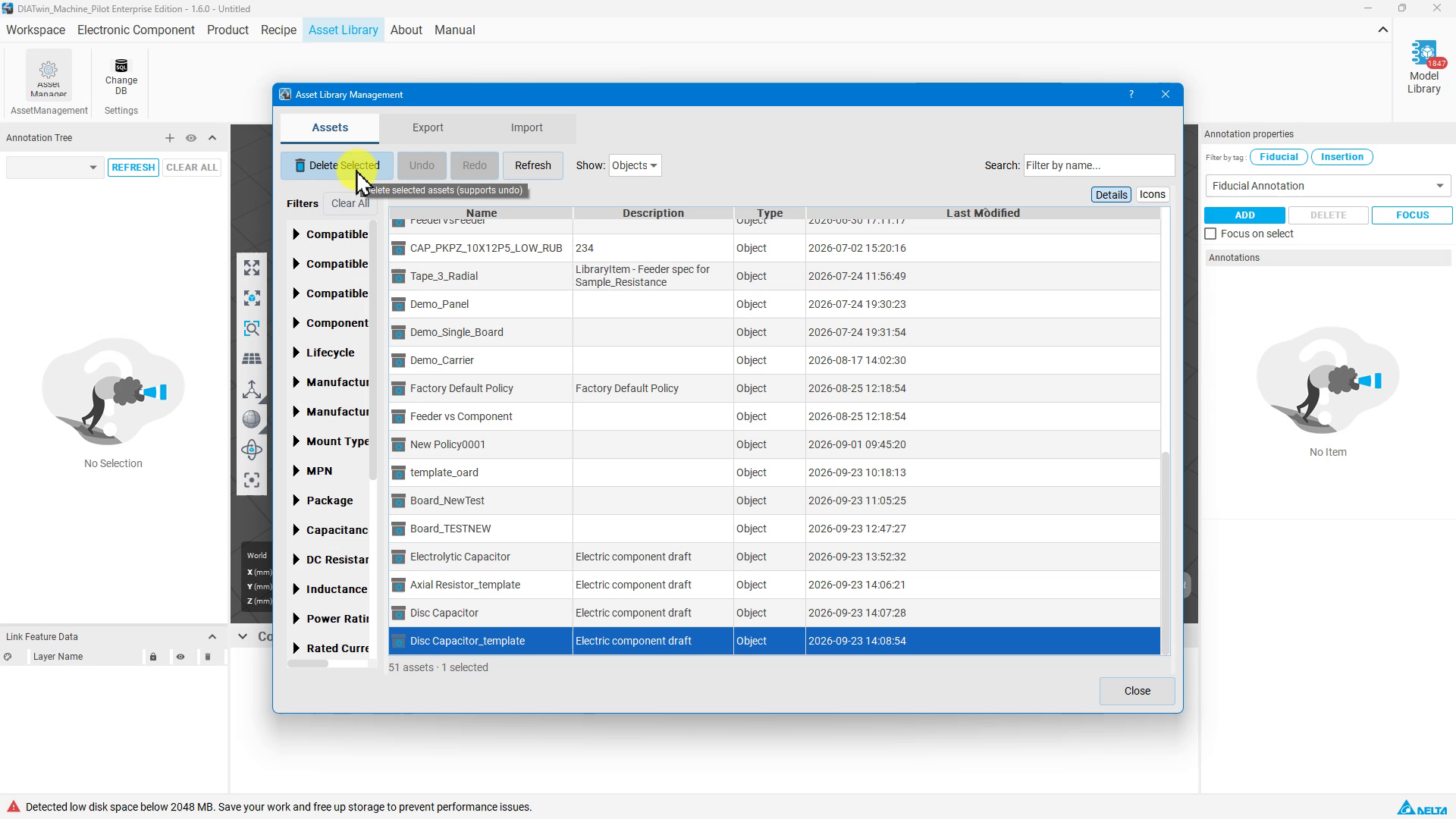Enable the Focus on select checkbox
1456x819 pixels.
1211,234
